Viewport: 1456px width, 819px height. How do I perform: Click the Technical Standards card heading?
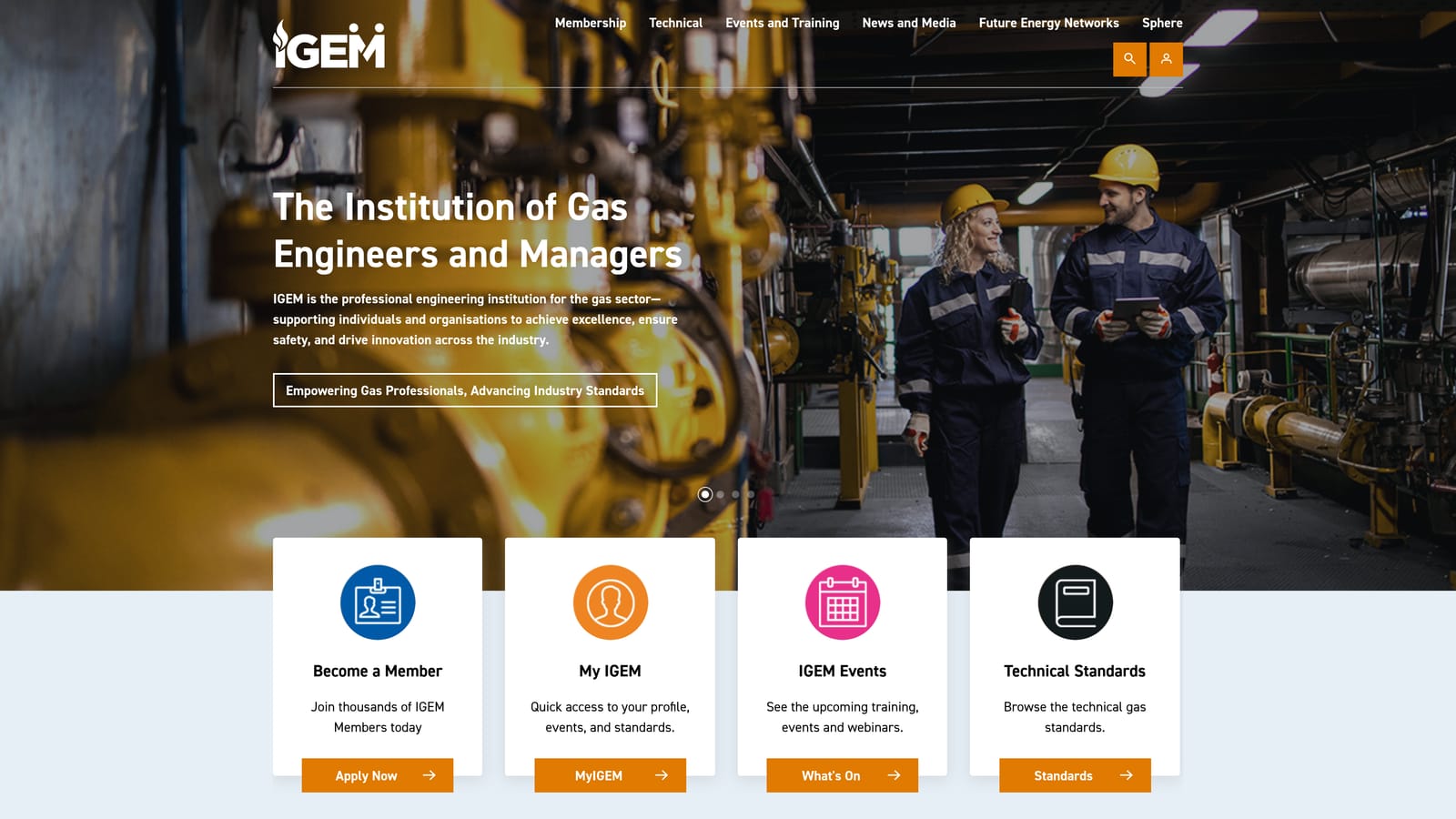click(1075, 671)
